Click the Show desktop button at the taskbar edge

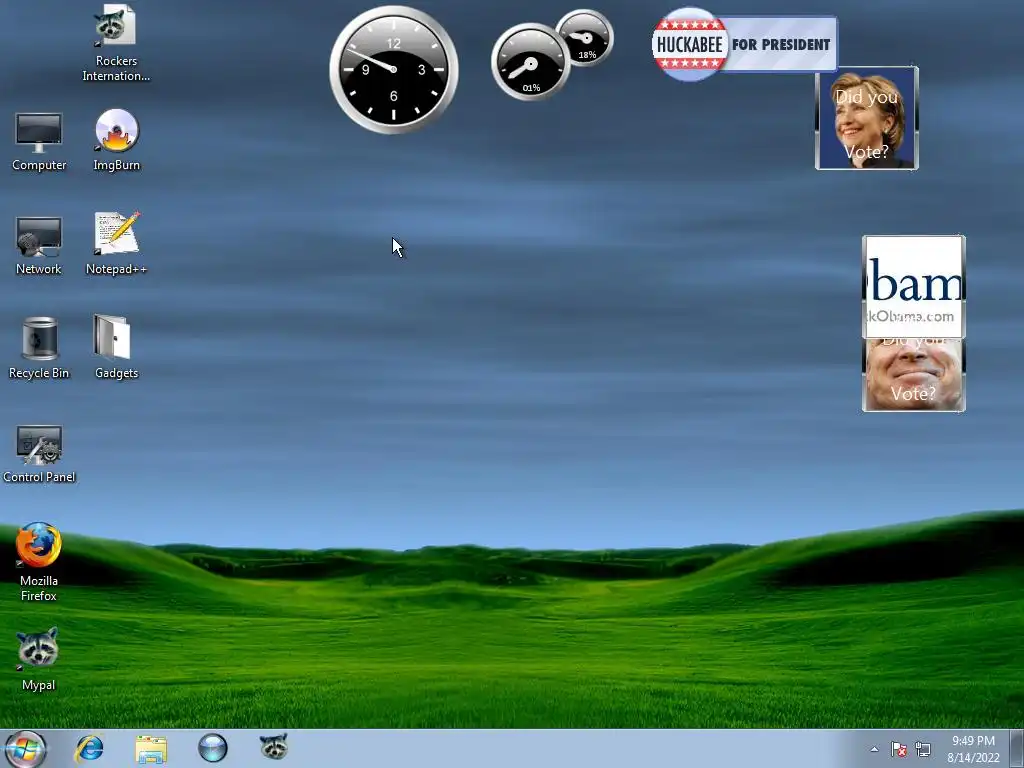(x=1017, y=749)
